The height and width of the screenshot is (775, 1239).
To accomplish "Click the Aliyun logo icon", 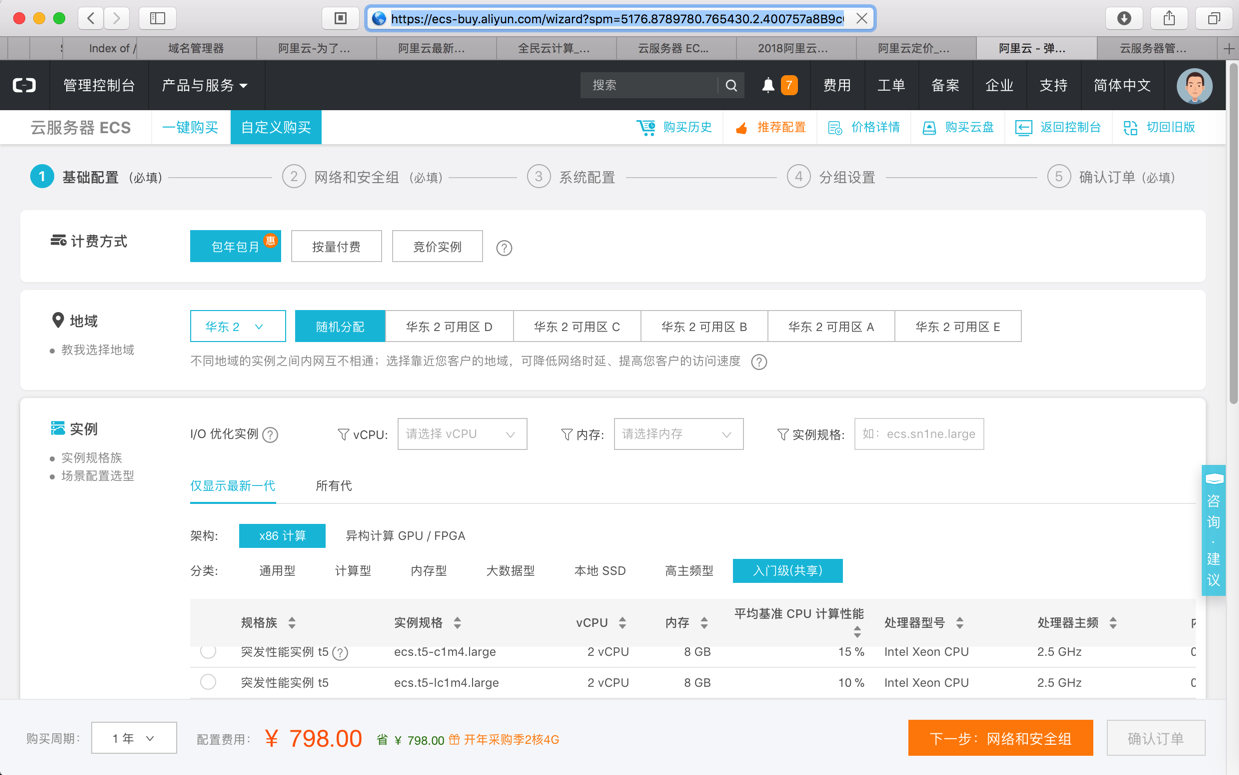I will [24, 86].
